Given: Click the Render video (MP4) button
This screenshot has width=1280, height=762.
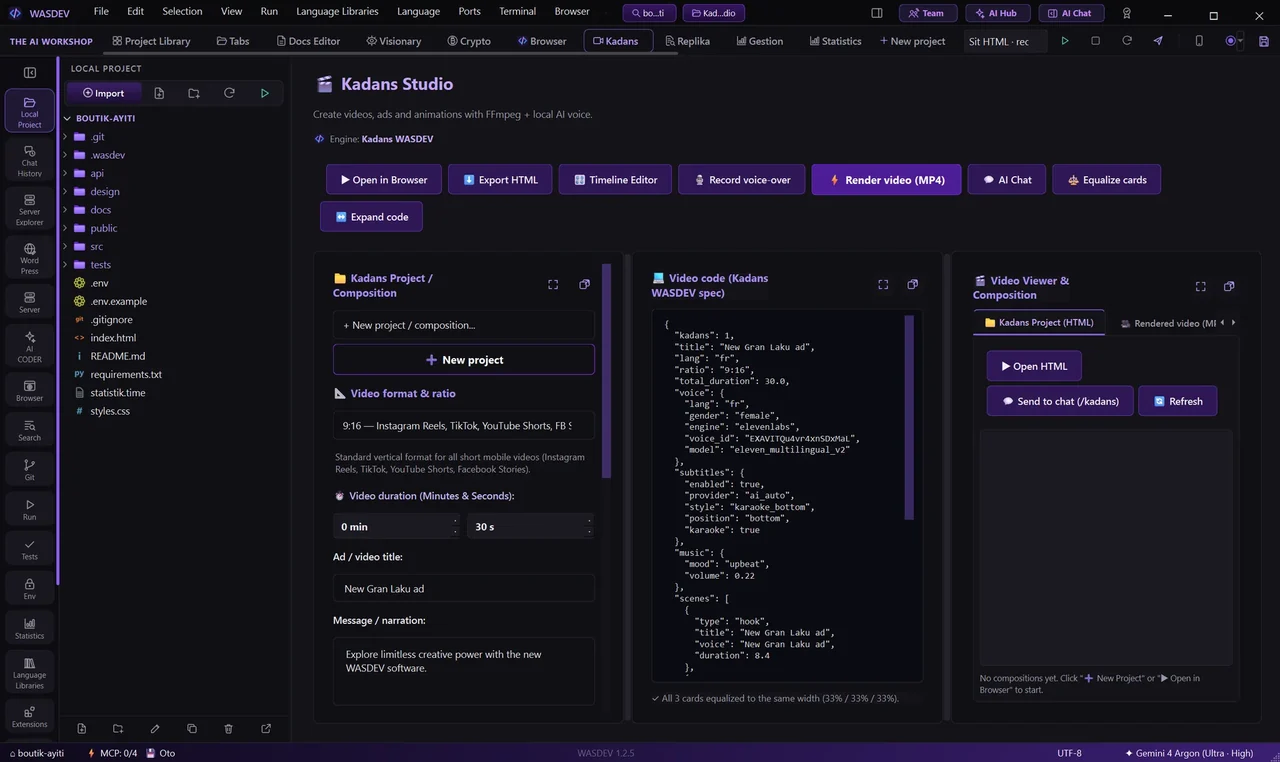Looking at the screenshot, I should 886,180.
